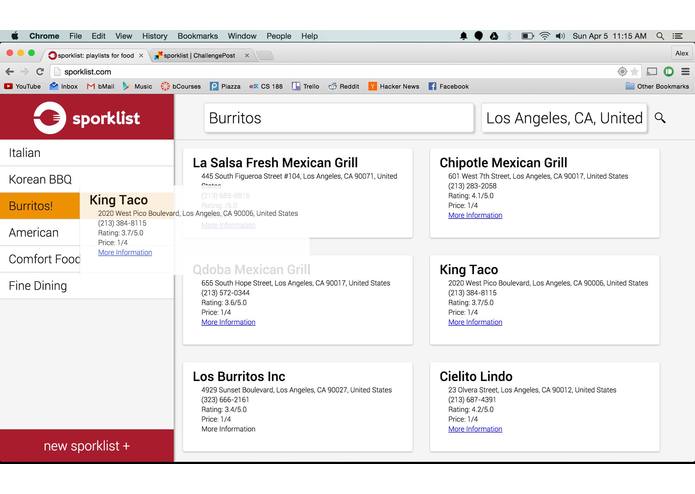Click the browser forward arrow
Screen dimensions: 695x494
coord(25,71)
